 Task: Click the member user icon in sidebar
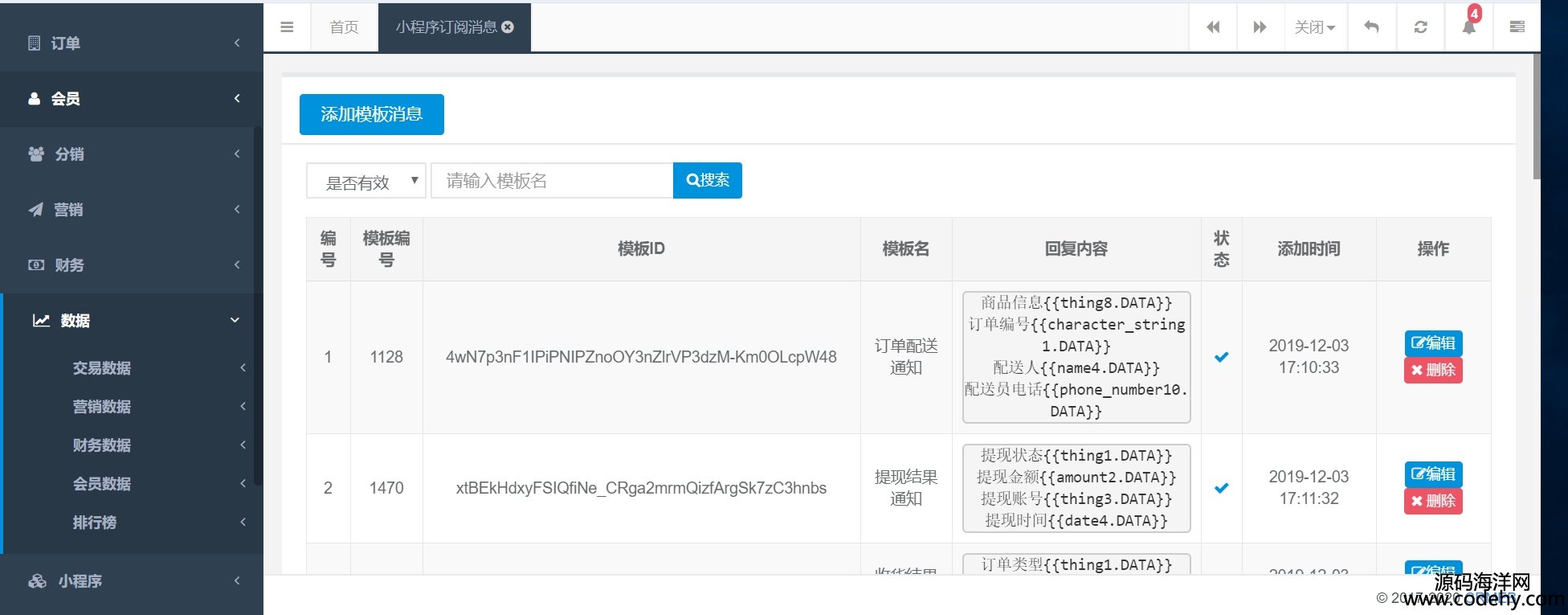pos(34,99)
